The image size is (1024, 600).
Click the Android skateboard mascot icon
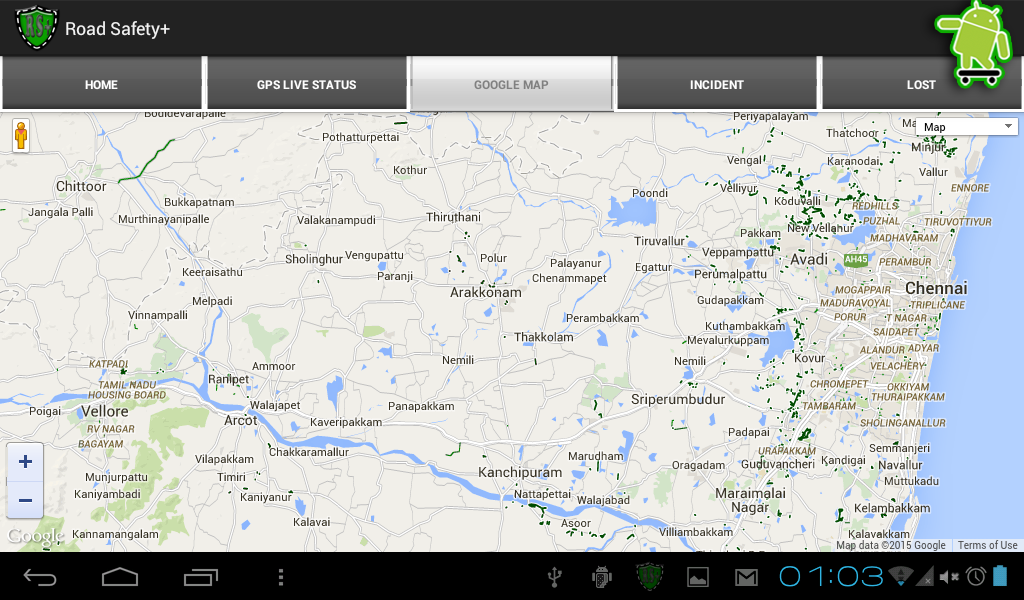click(974, 44)
